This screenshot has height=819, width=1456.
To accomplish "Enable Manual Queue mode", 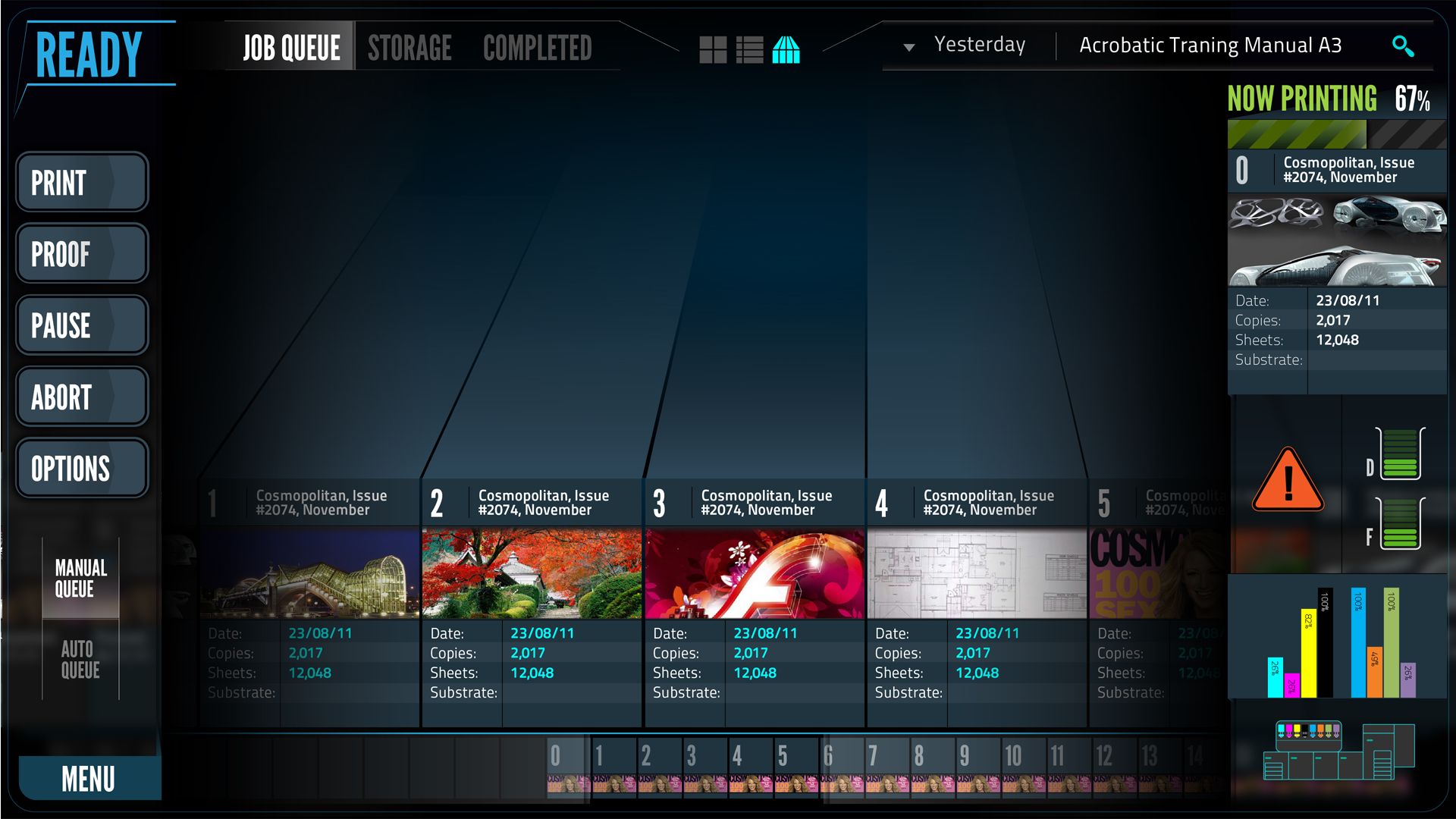I will pos(80,579).
